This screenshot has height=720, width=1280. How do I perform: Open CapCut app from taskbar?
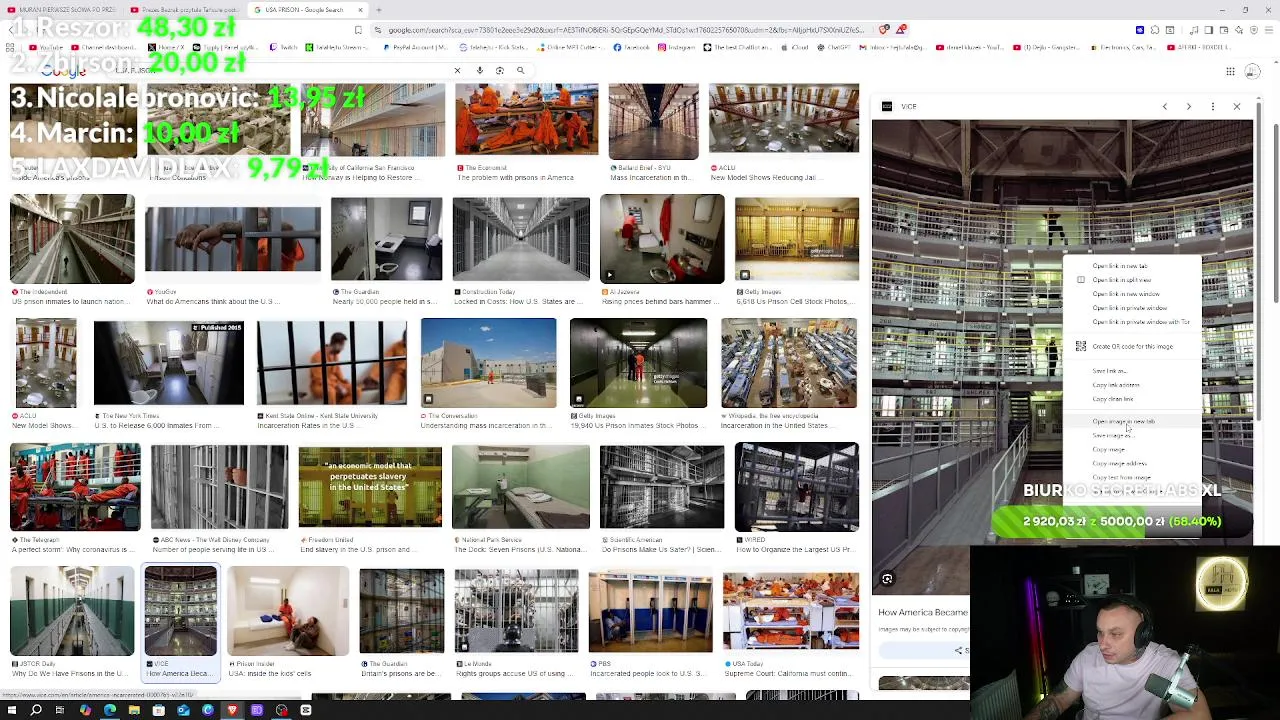click(306, 710)
